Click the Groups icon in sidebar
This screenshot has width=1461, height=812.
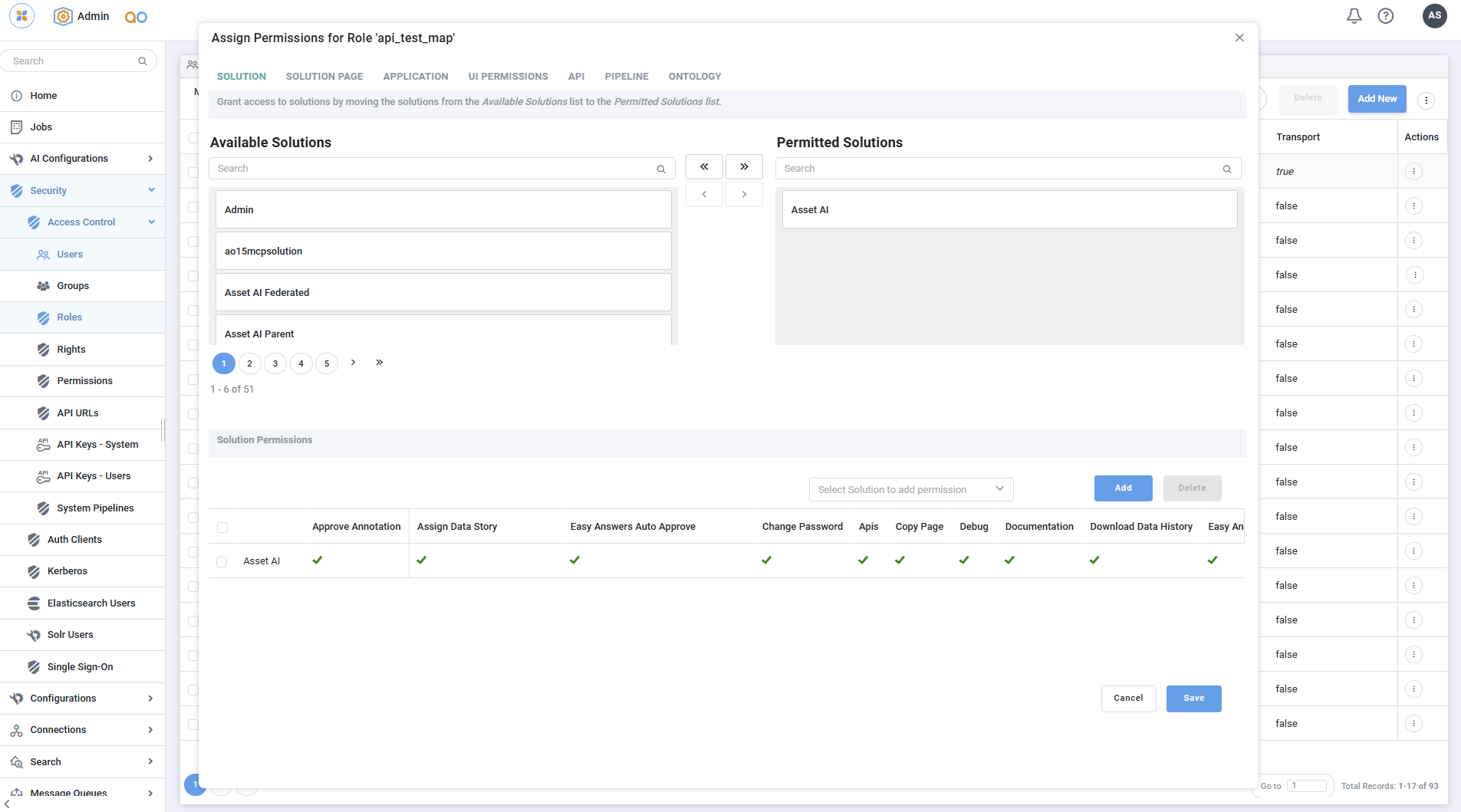tap(44, 286)
